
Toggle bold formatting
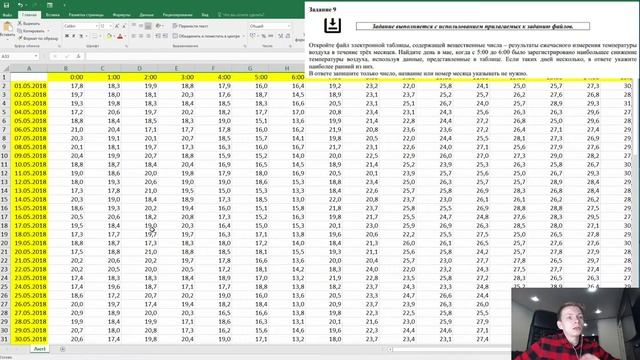[x=67, y=36]
